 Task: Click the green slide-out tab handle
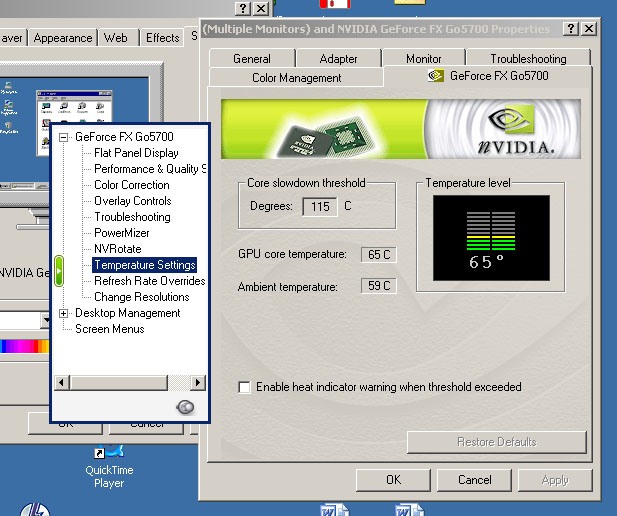point(59,270)
